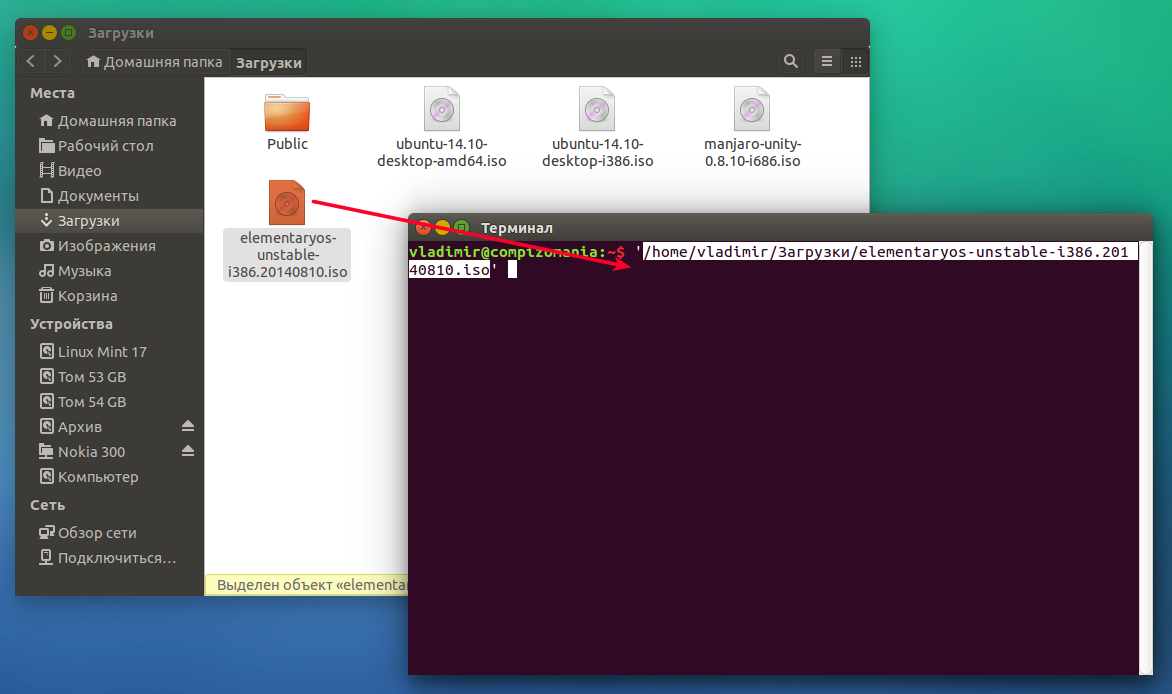Viewport: 1172px width, 694px height.
Task: Minimize the Терминал window
Action: 442,227
